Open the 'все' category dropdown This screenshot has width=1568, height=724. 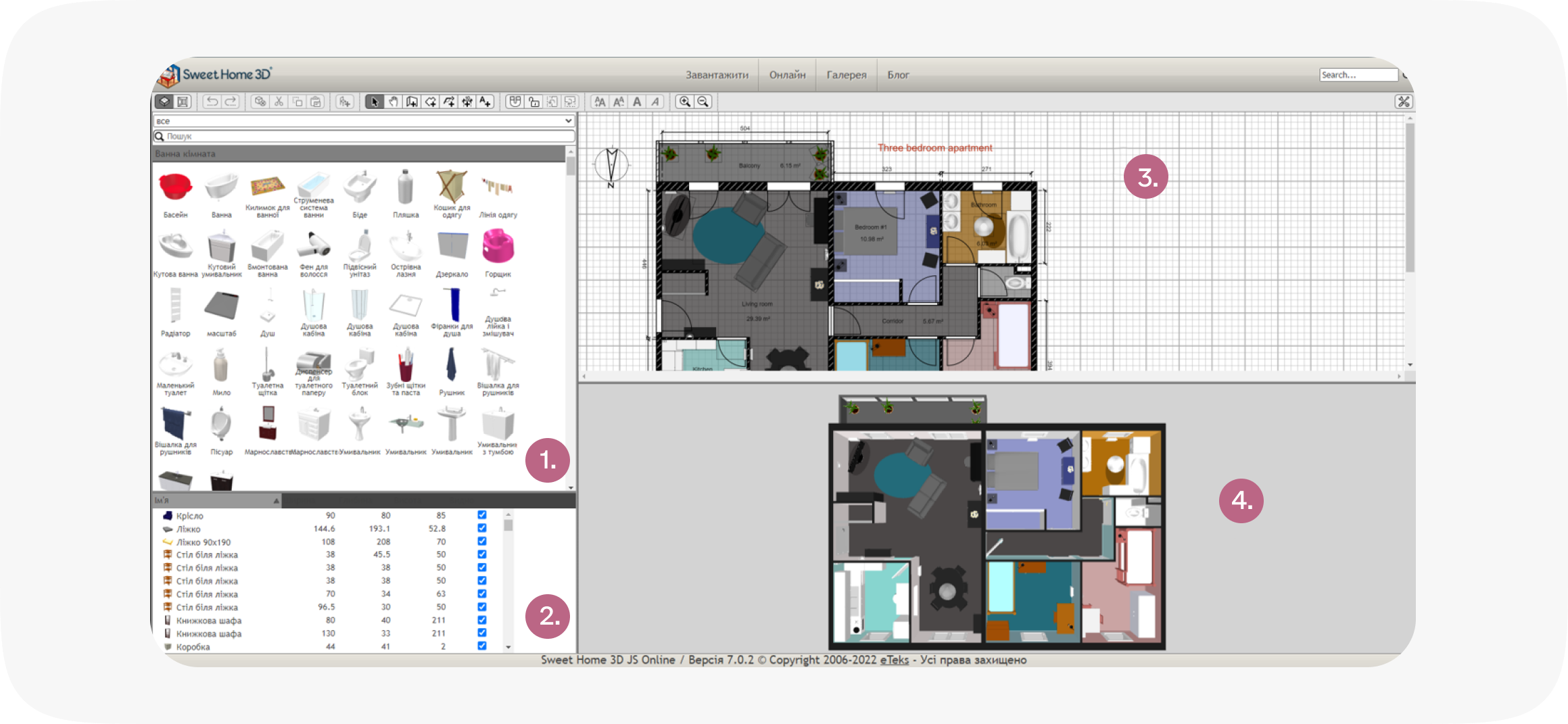[x=364, y=121]
